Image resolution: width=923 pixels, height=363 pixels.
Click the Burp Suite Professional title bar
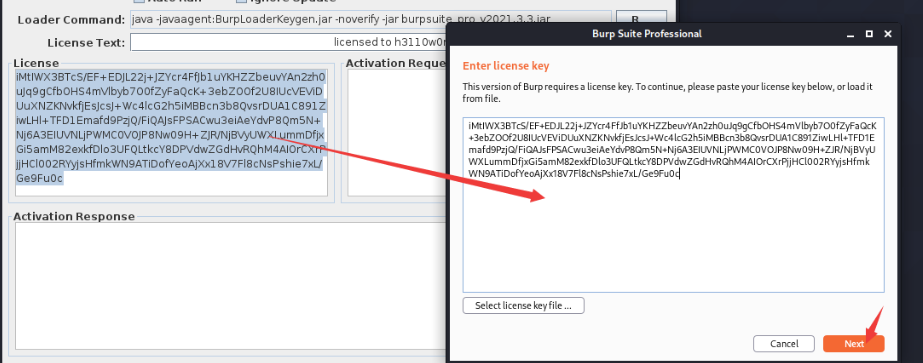point(646,34)
